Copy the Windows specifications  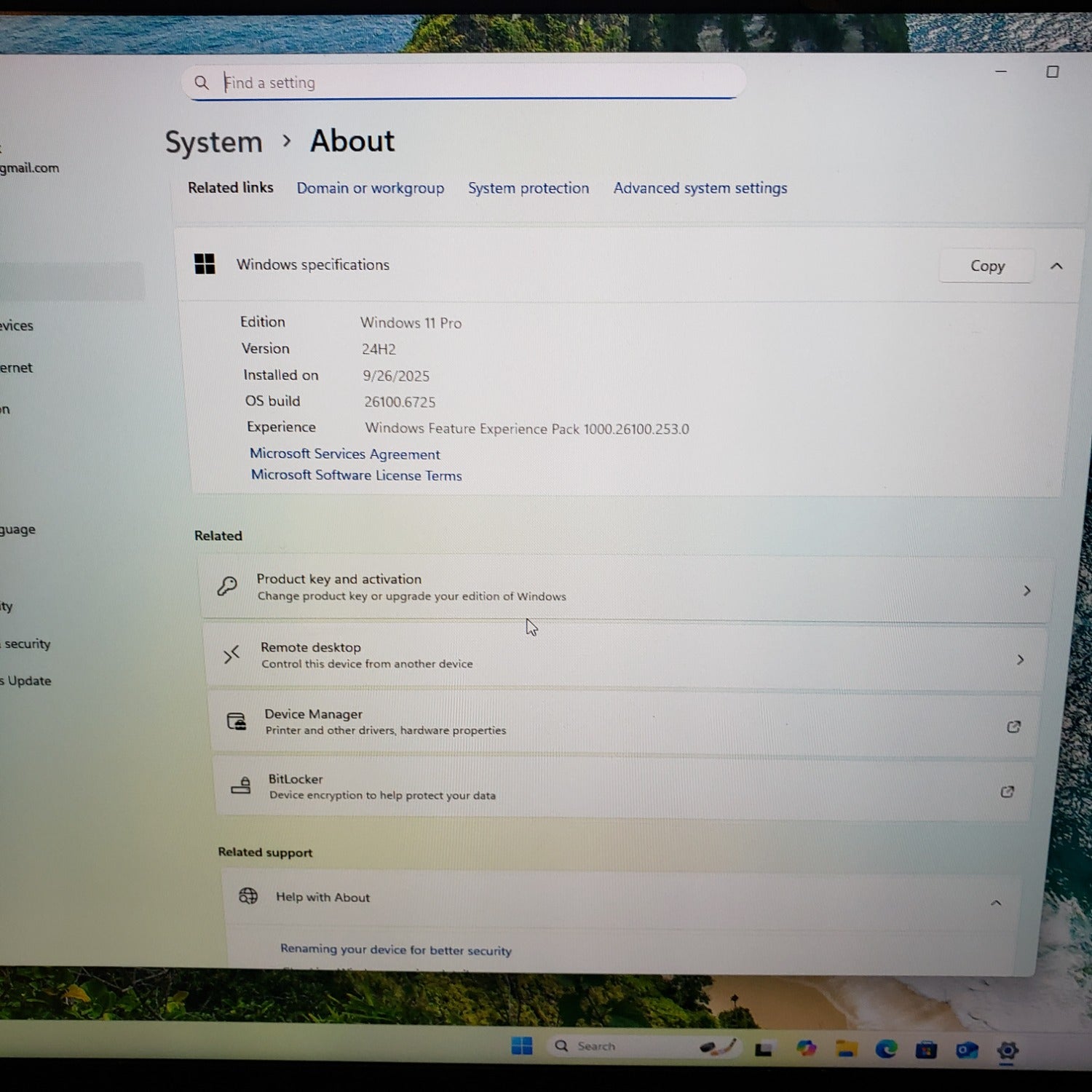[986, 266]
